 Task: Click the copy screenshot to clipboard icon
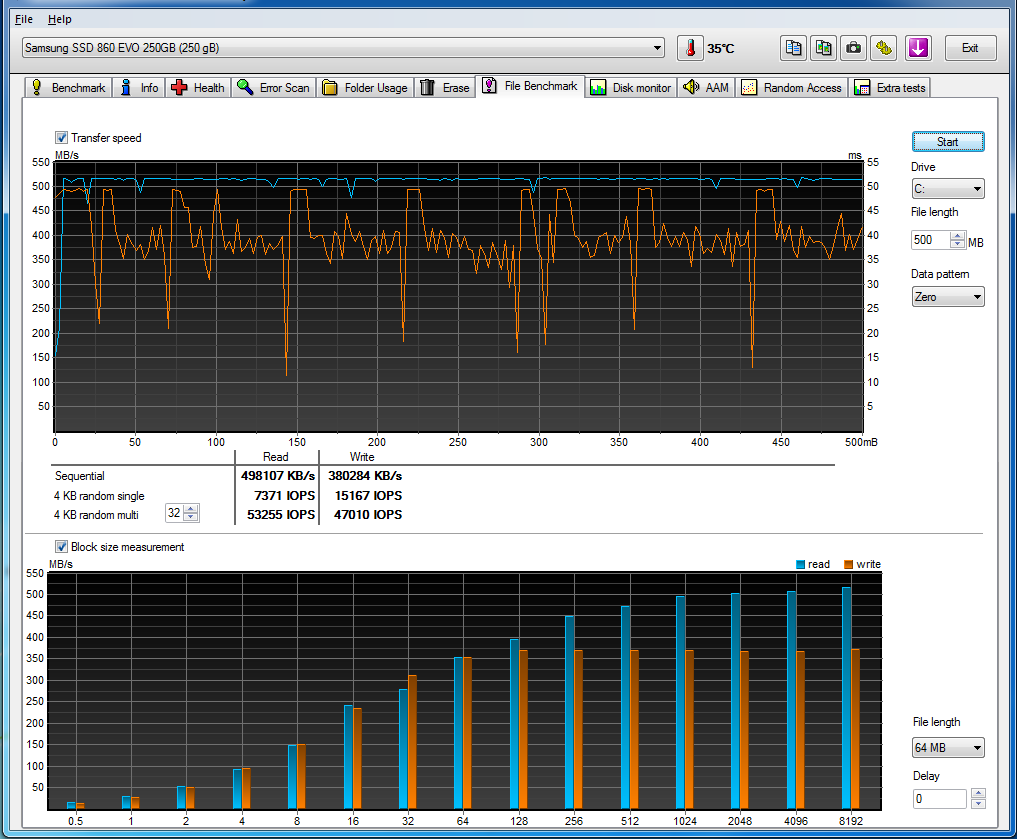click(x=824, y=48)
